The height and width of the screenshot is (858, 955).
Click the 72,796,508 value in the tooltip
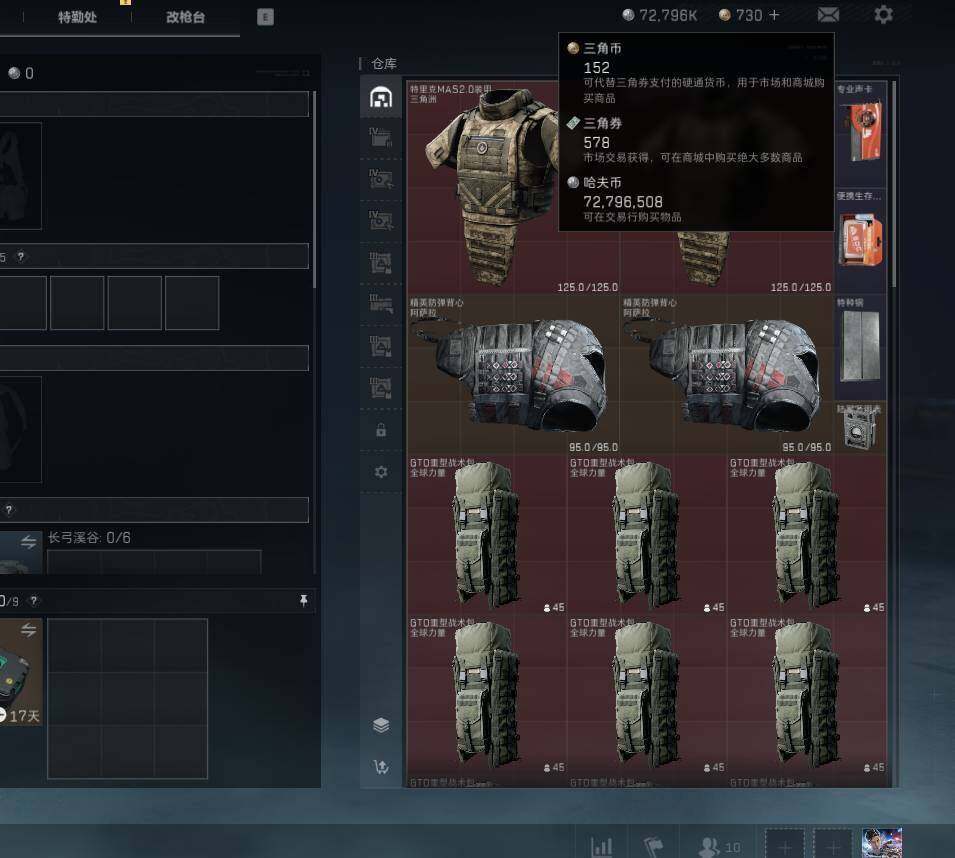(623, 202)
